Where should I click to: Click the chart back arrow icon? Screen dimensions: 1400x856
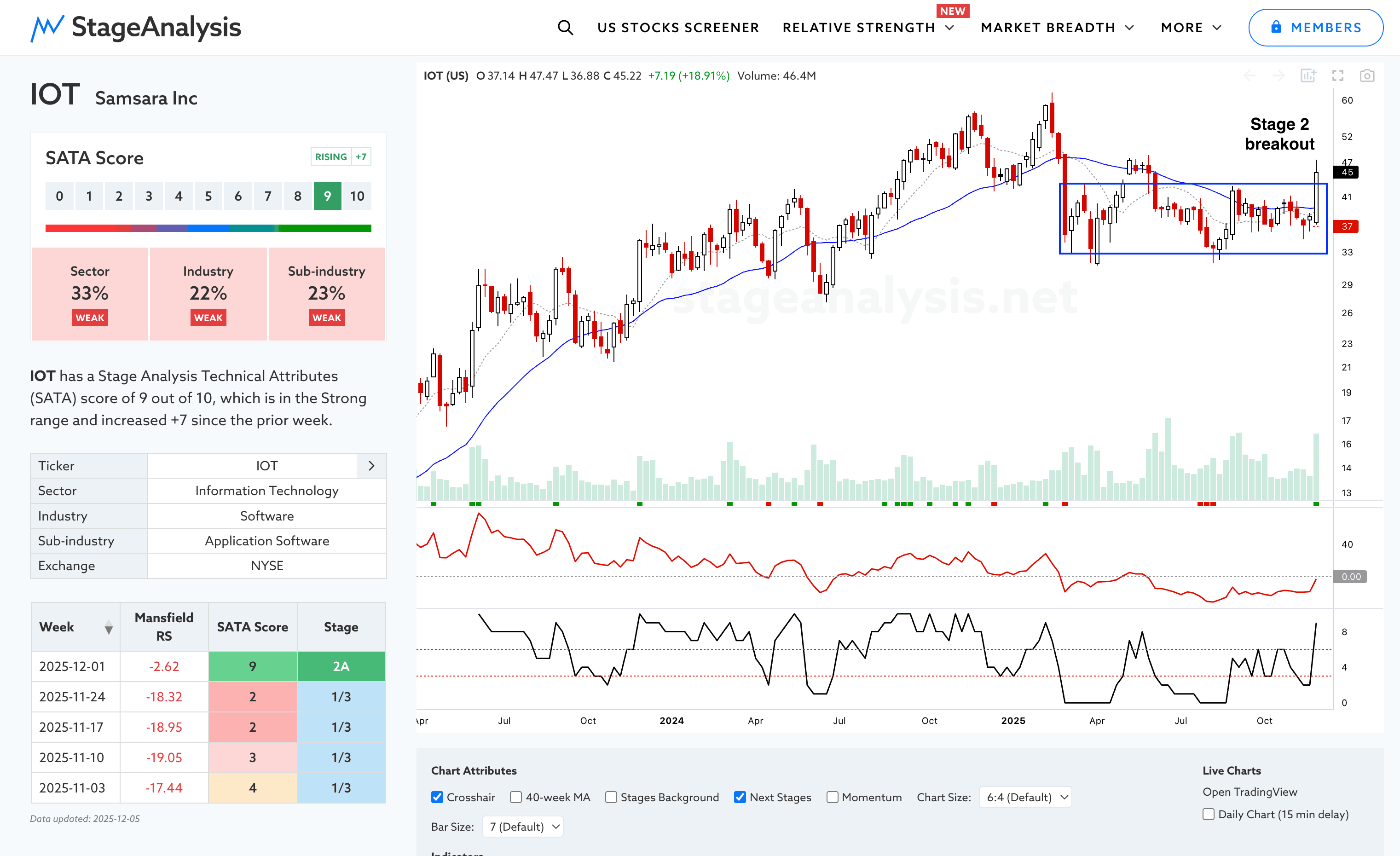tap(1250, 75)
